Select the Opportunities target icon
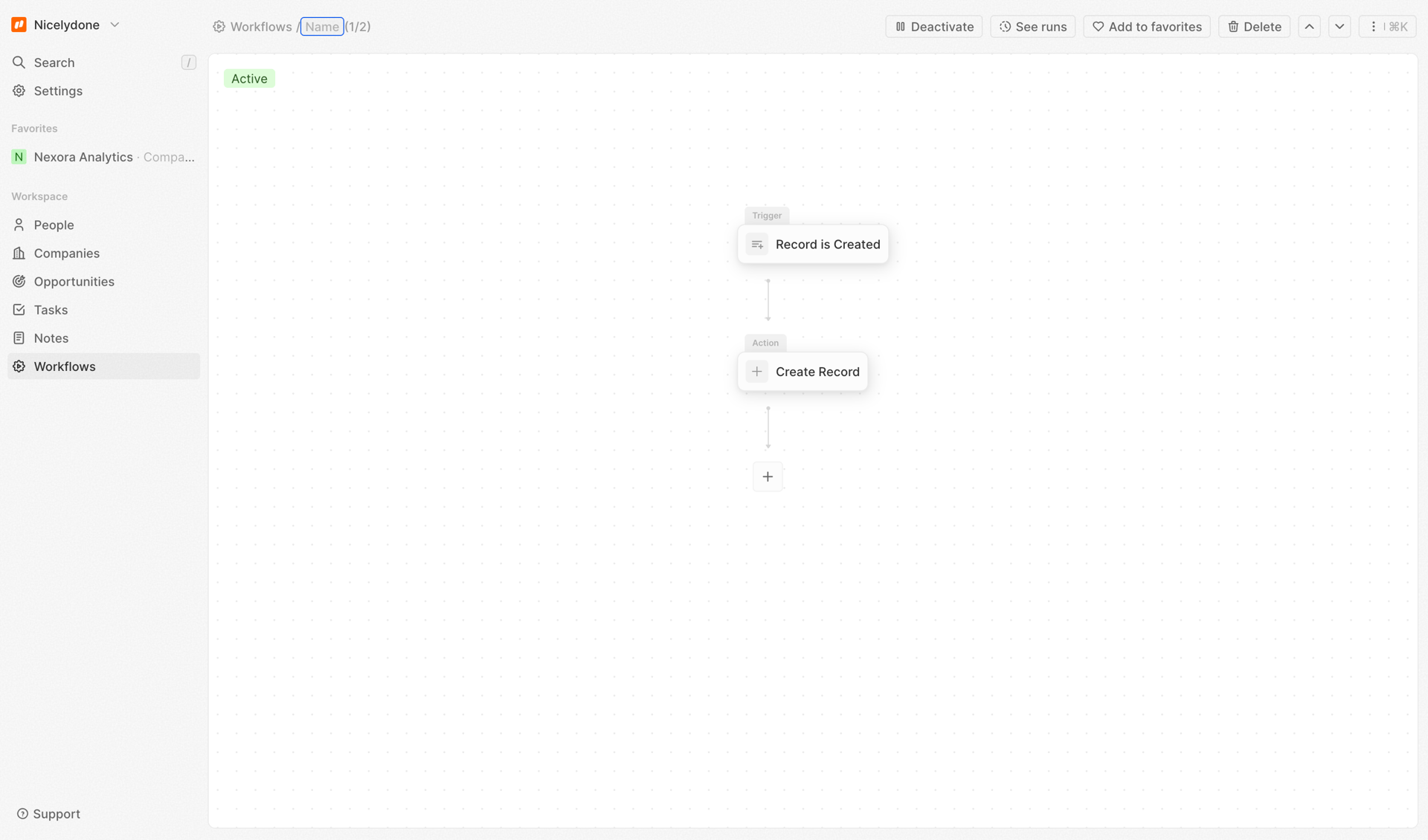 [x=19, y=281]
